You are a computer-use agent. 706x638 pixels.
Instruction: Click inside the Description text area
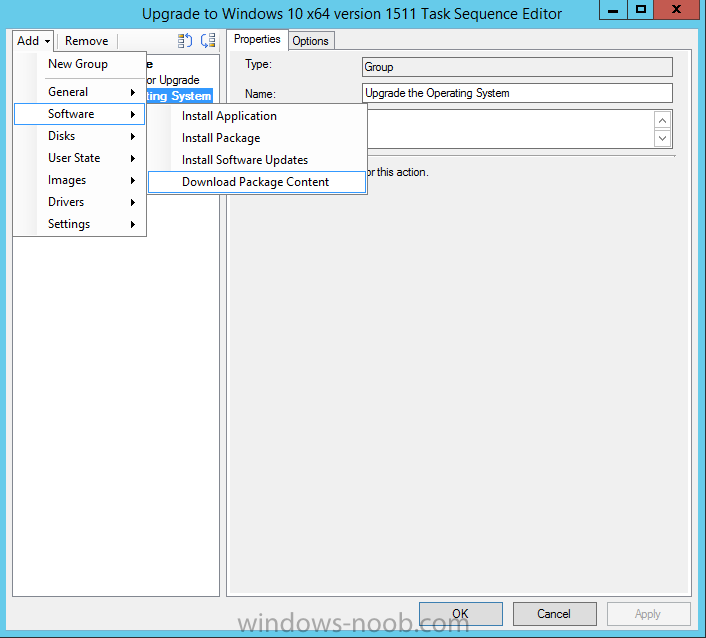[510, 129]
